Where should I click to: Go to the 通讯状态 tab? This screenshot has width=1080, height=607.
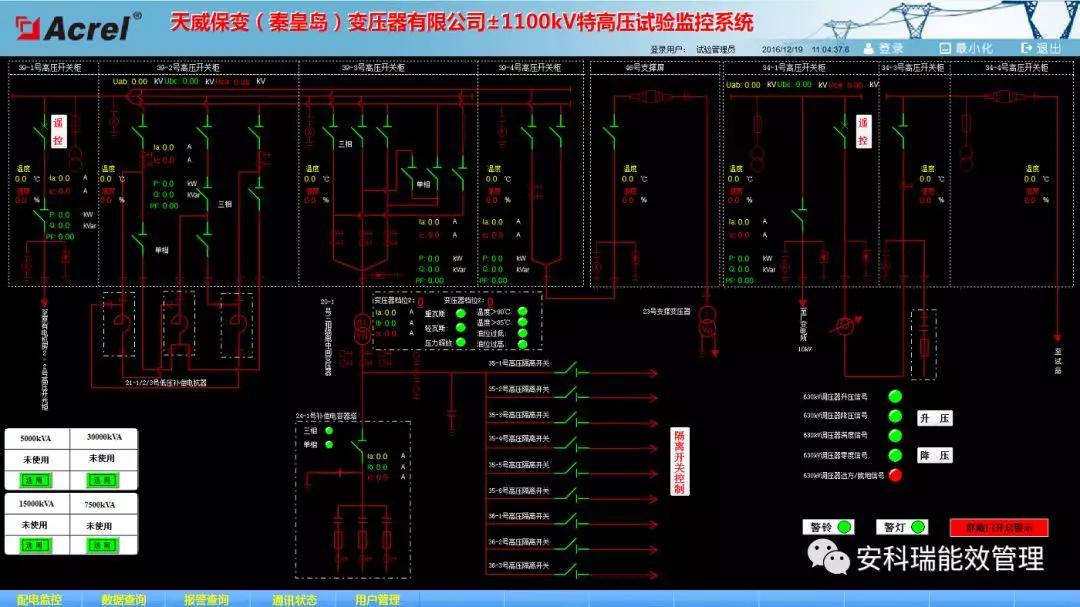click(294, 599)
